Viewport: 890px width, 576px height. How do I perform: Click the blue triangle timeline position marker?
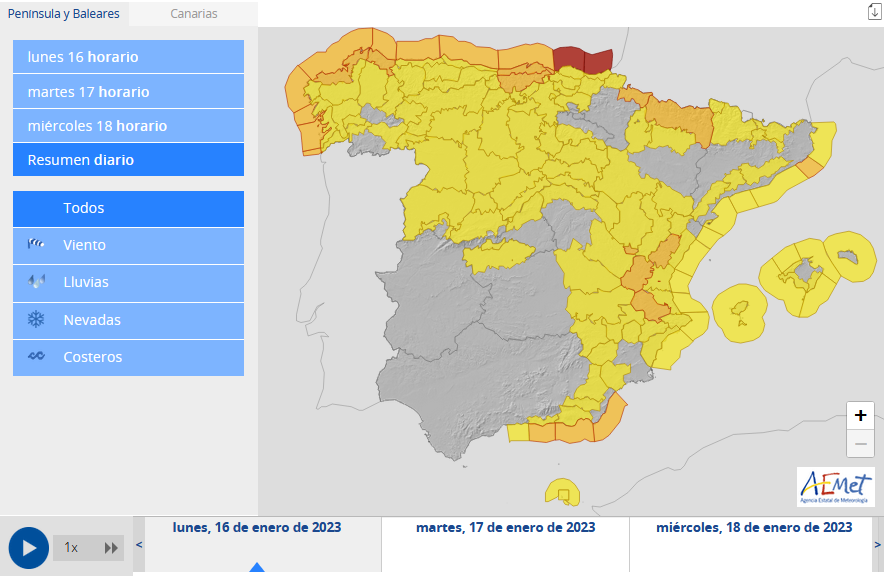257,567
